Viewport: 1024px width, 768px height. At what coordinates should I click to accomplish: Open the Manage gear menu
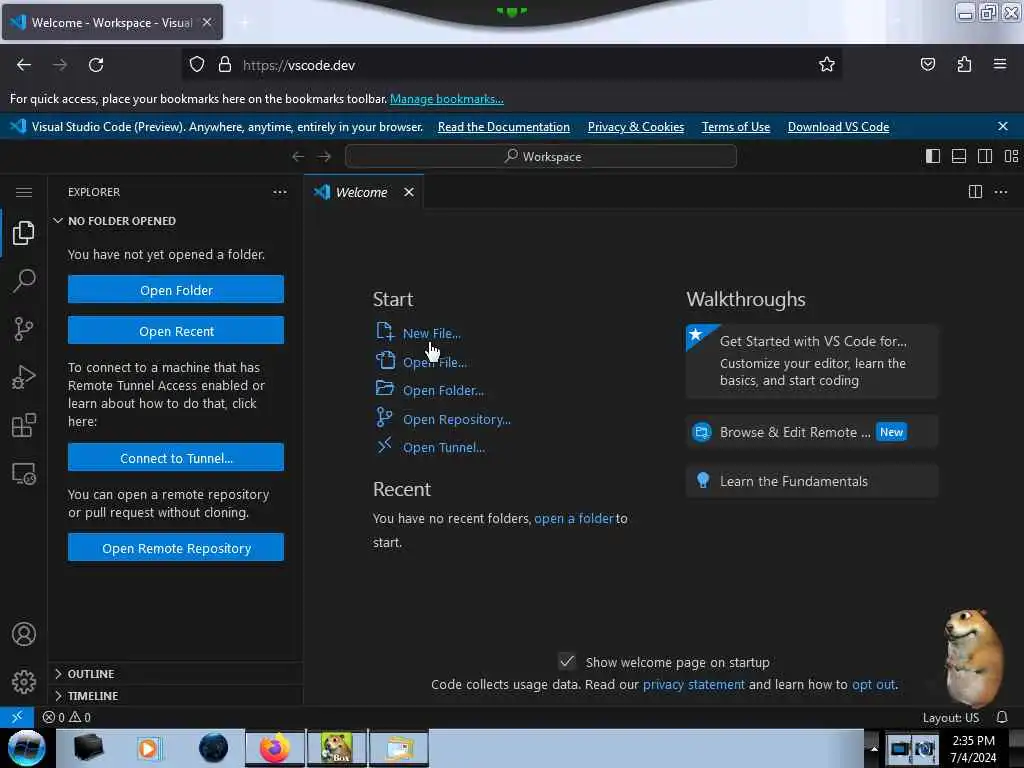(x=24, y=682)
